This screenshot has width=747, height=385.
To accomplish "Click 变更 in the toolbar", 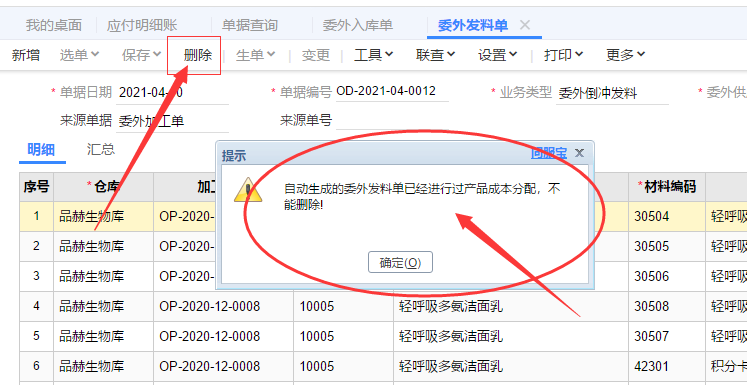I will click(316, 55).
